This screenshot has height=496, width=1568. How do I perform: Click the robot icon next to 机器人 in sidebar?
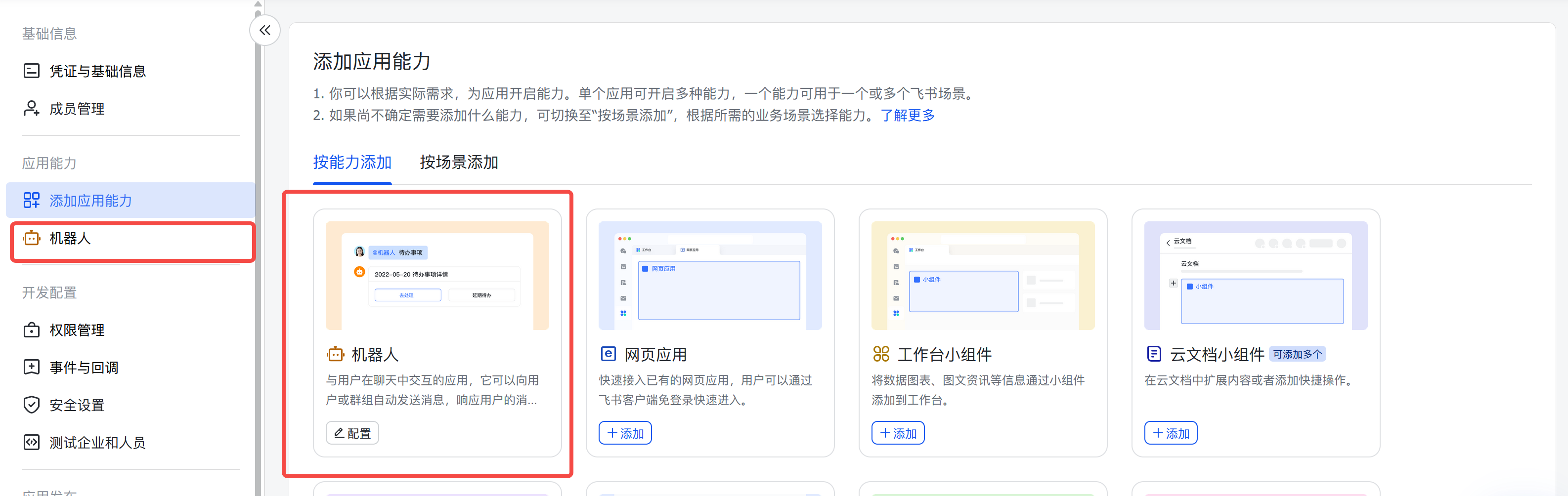click(x=31, y=239)
